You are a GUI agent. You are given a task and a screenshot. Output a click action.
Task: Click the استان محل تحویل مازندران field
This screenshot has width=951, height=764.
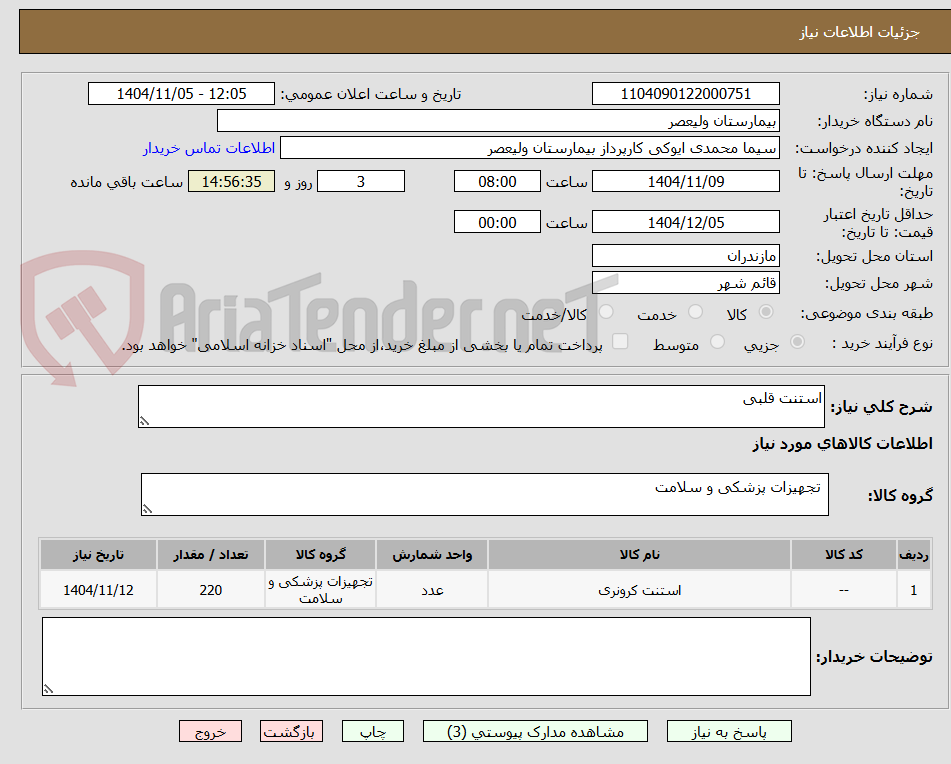pyautogui.click(x=685, y=256)
